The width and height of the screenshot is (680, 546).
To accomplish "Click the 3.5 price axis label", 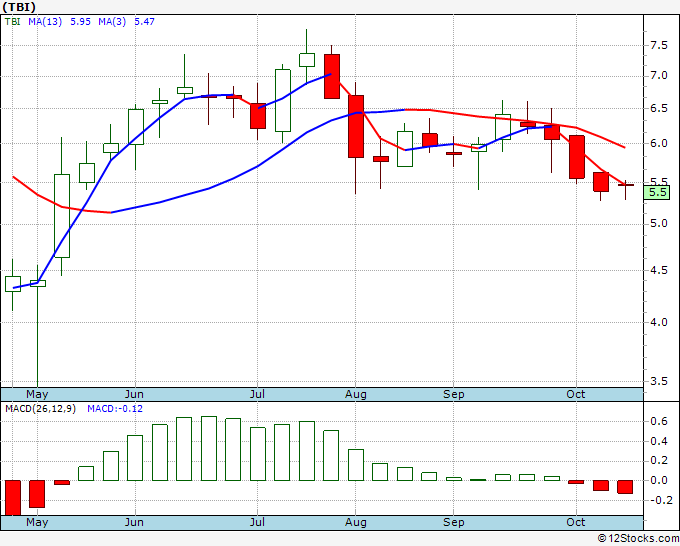I will tap(658, 381).
